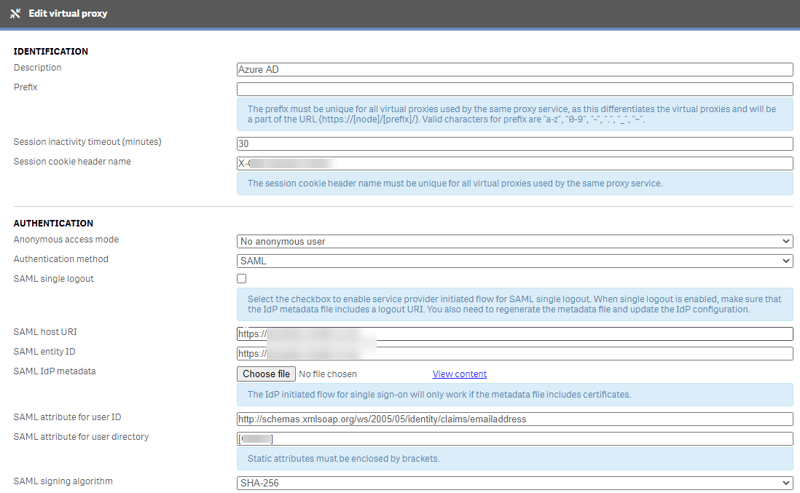The height and width of the screenshot is (493, 800).
Task: Click the Anonymous access mode label
Action: pos(66,239)
